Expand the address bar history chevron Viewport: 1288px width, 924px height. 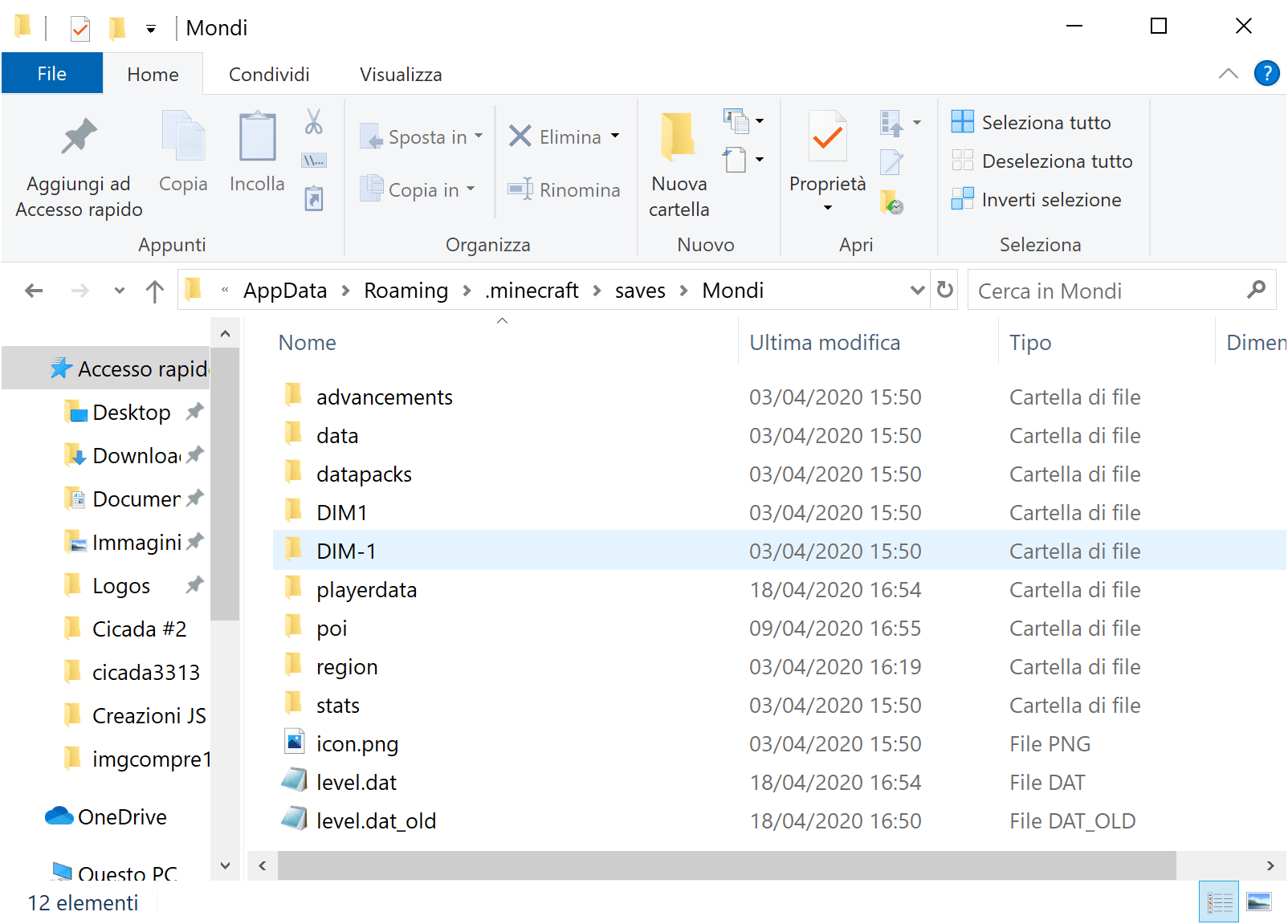click(x=918, y=291)
